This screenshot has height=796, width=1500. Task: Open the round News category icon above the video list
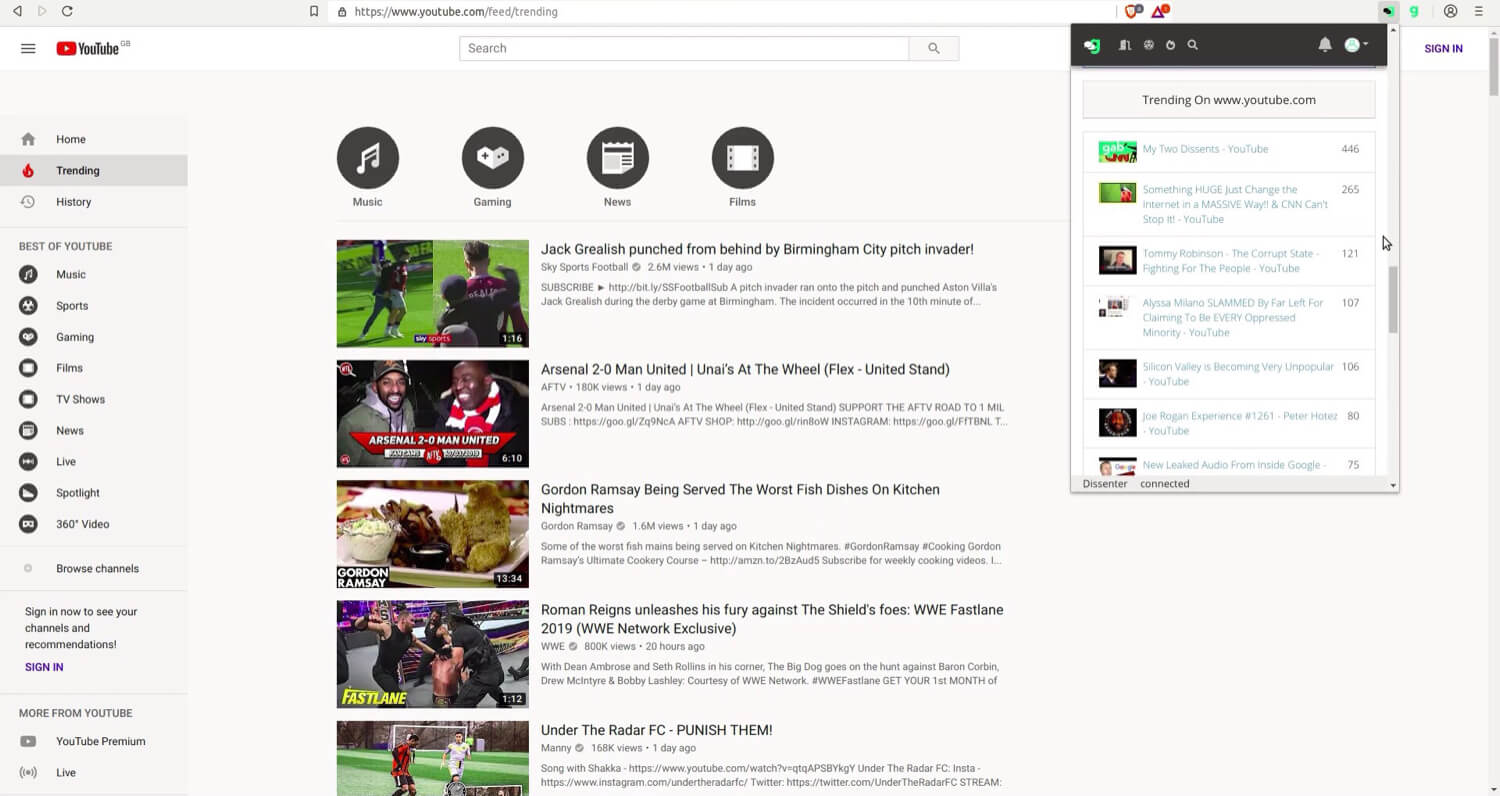tap(618, 158)
